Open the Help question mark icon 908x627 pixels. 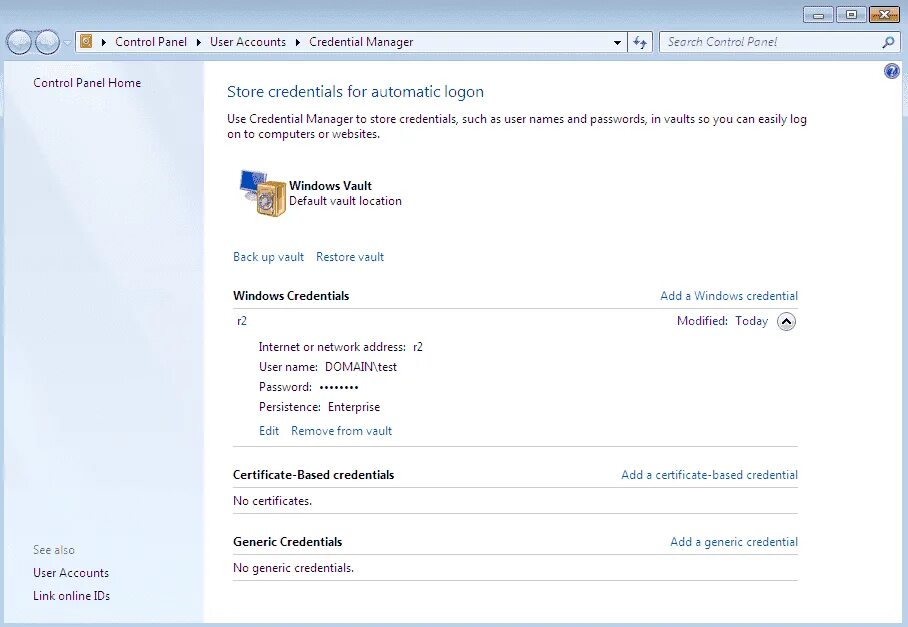(892, 71)
